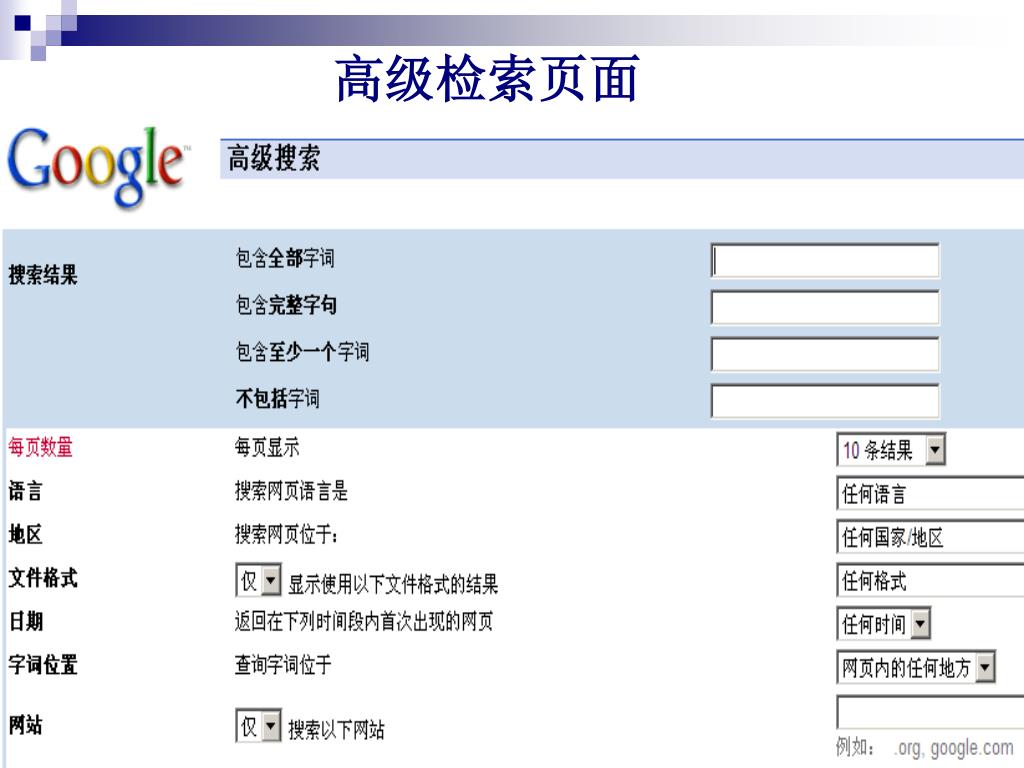The height and width of the screenshot is (768, 1024).
Task: Click the slide title 高级检索页面
Action: pyautogui.click(x=487, y=79)
